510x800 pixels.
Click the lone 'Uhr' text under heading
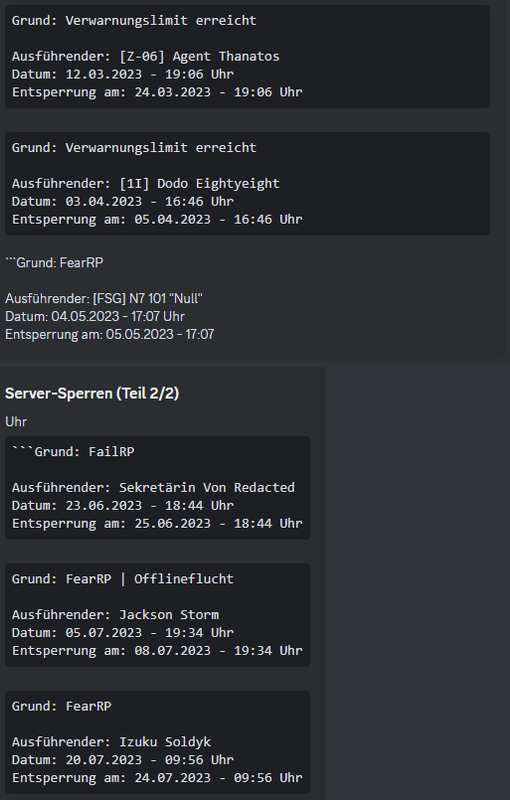(x=16, y=422)
